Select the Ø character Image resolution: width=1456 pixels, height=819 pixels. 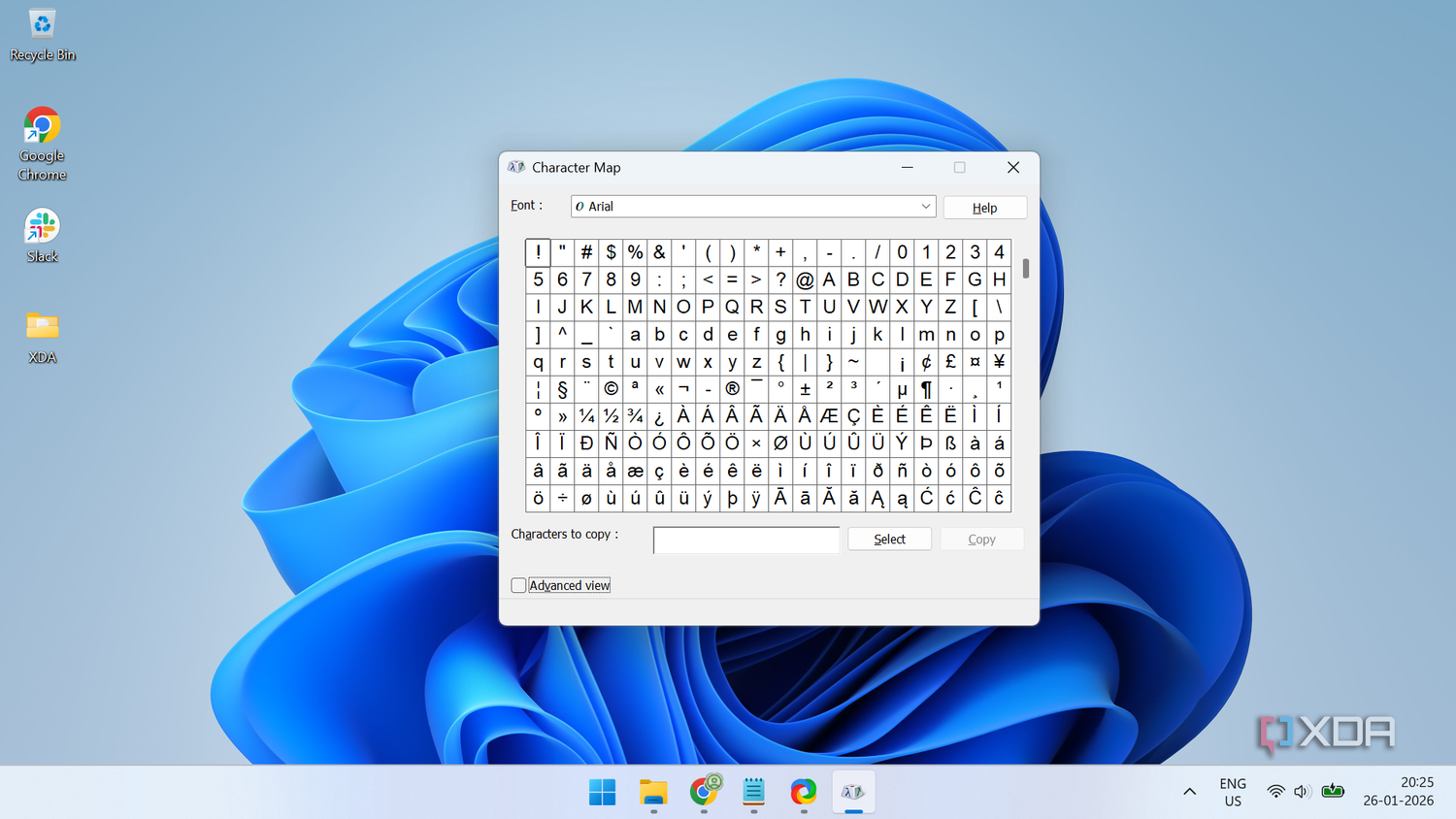(780, 443)
